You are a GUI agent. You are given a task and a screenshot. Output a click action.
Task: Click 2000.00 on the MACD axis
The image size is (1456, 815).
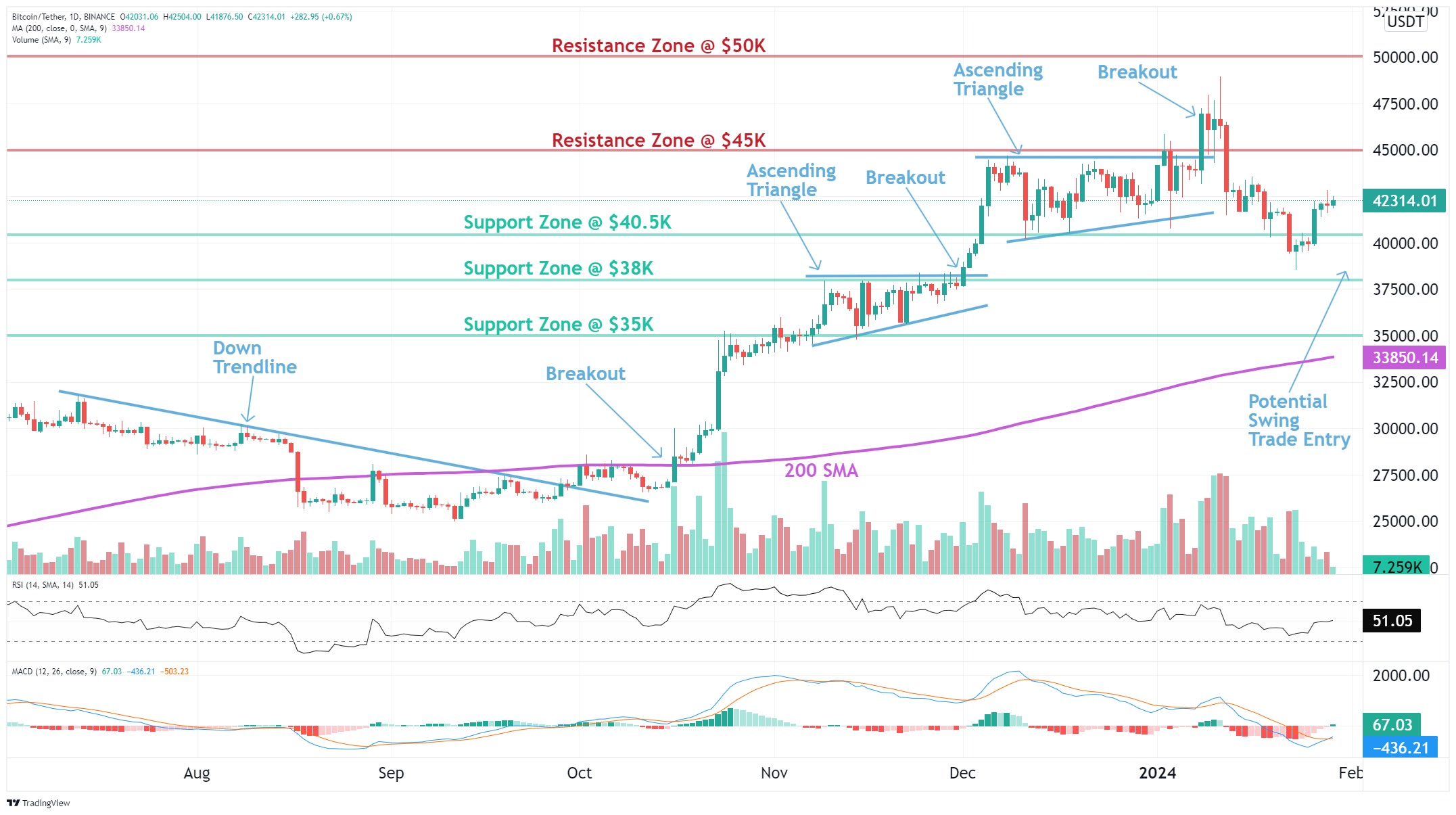tap(1401, 676)
